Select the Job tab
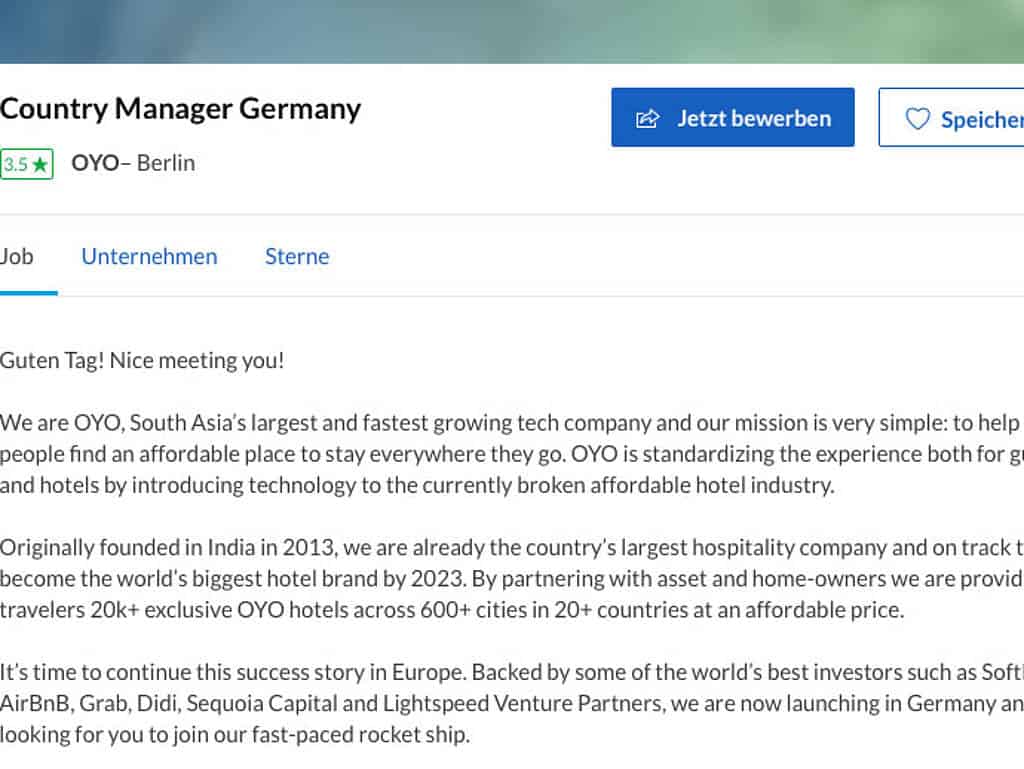Screen dimensions: 1024x769 click(17, 257)
